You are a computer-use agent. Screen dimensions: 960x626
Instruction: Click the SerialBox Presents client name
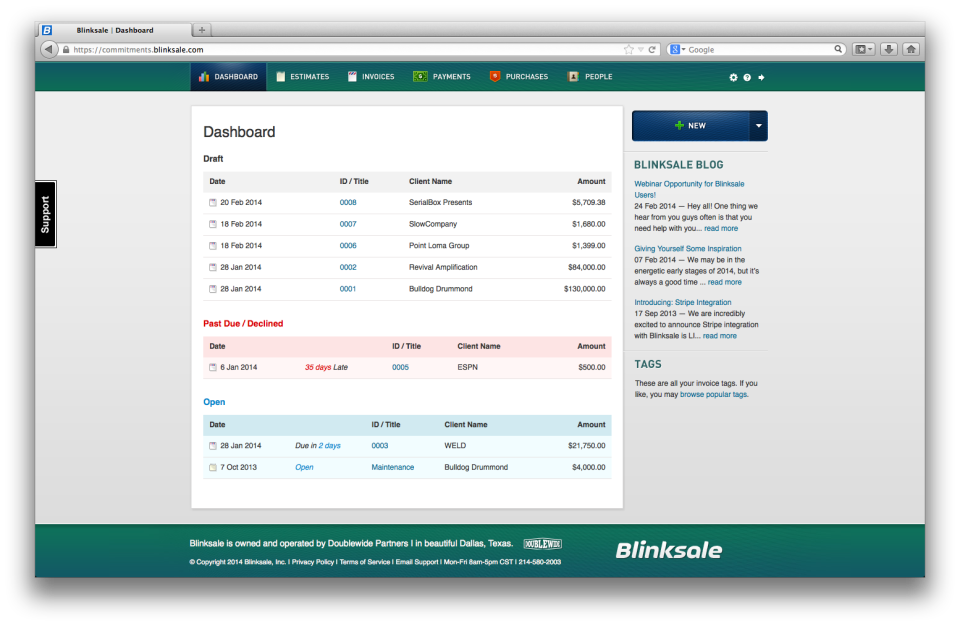point(440,203)
